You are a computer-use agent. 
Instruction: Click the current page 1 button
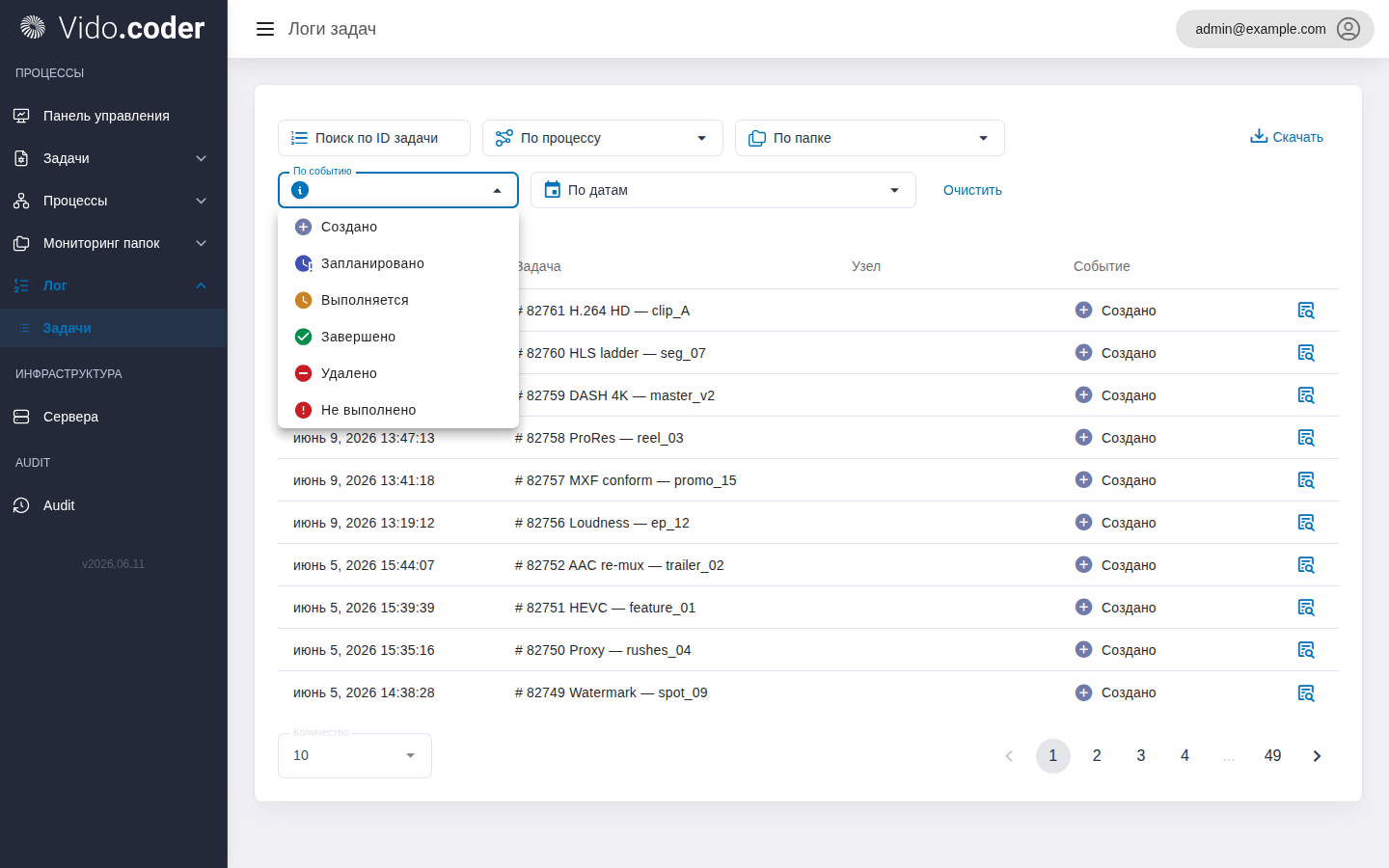(x=1053, y=756)
